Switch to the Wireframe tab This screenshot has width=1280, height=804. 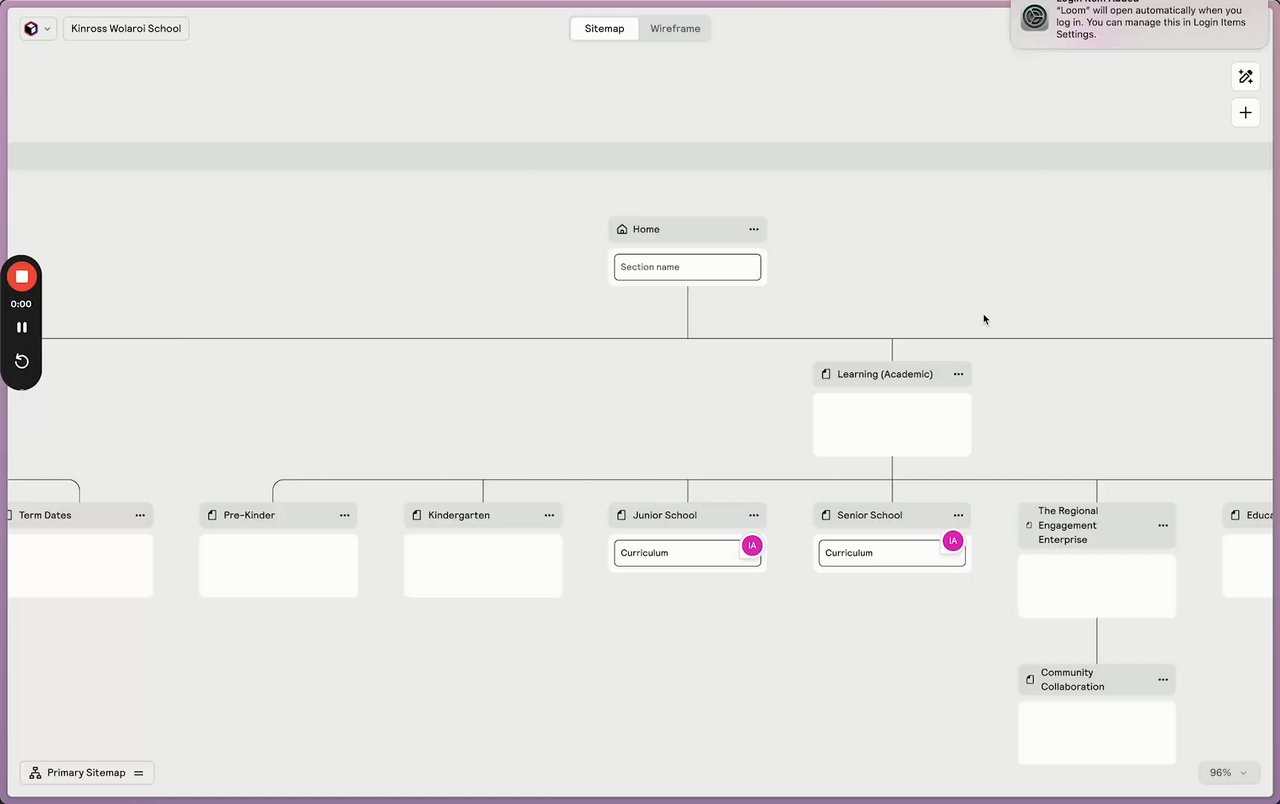pyautogui.click(x=675, y=28)
